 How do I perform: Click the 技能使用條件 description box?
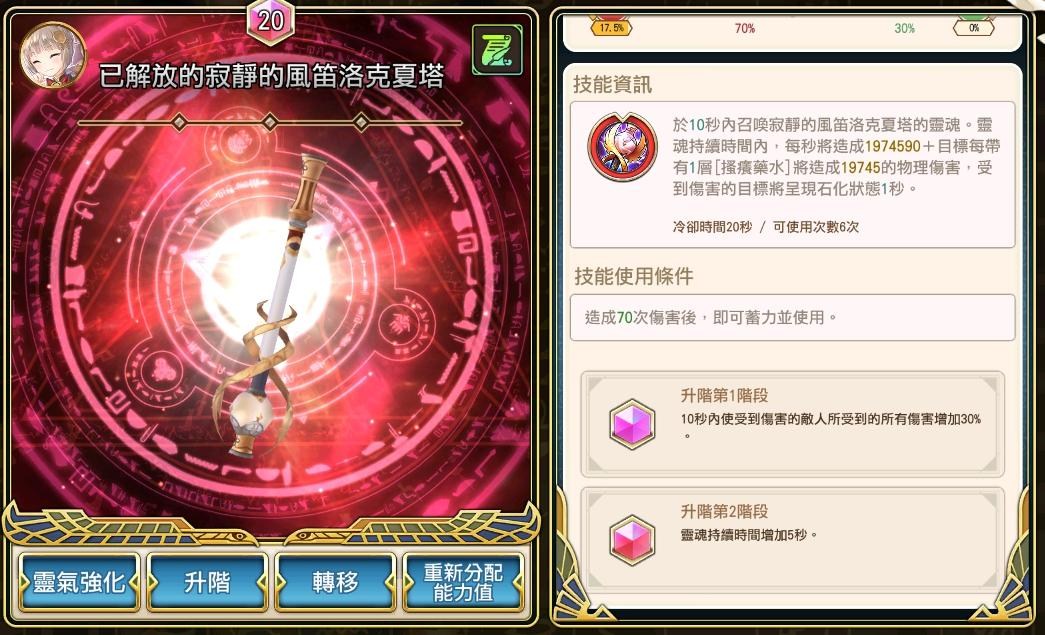[x=792, y=318]
